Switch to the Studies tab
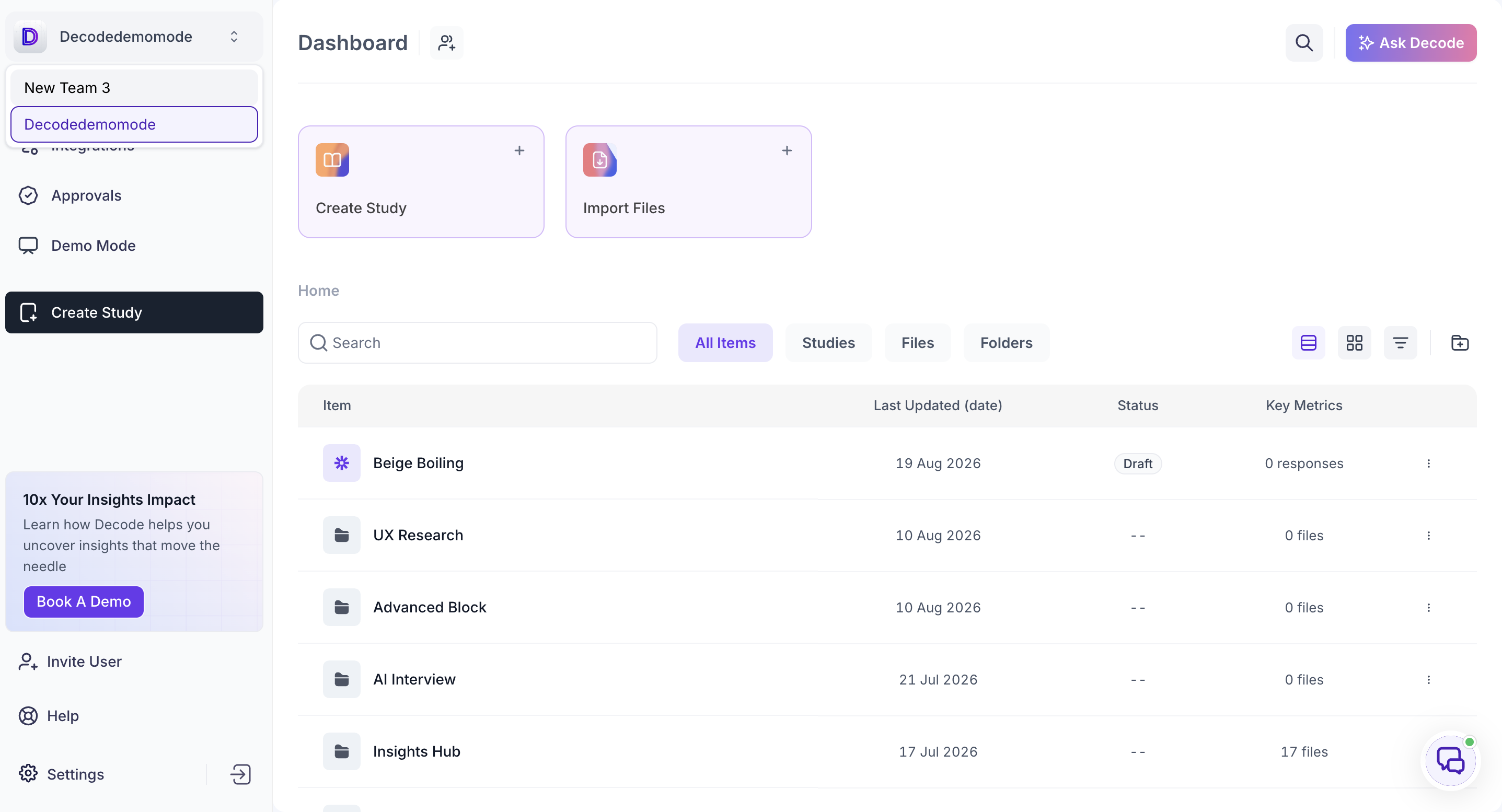Screen dimensions: 1502x812 [x=828, y=343]
